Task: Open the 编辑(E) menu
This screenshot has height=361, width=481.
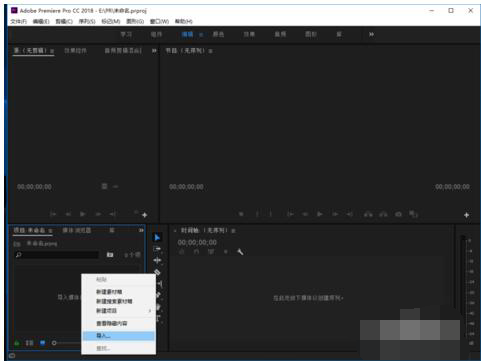Action: pos(41,21)
